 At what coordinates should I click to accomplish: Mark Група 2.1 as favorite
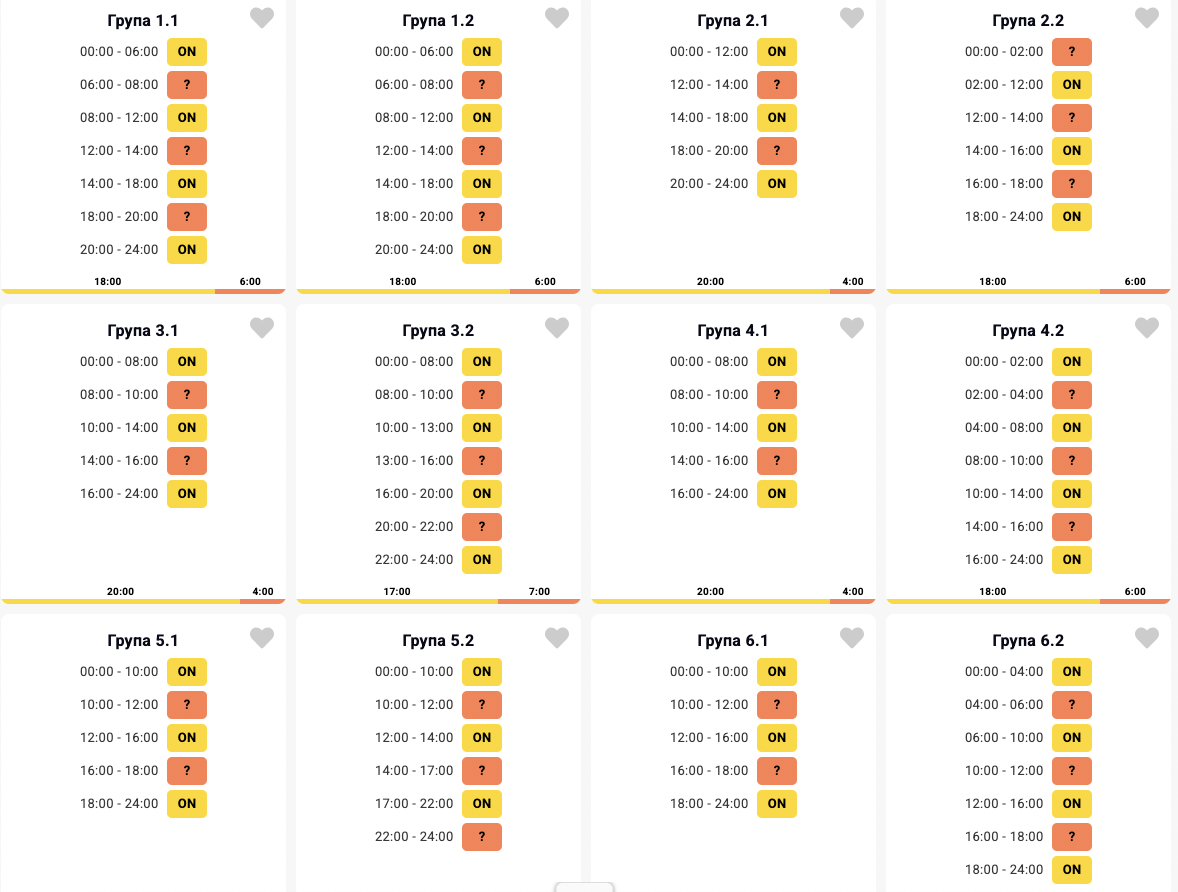(851, 18)
